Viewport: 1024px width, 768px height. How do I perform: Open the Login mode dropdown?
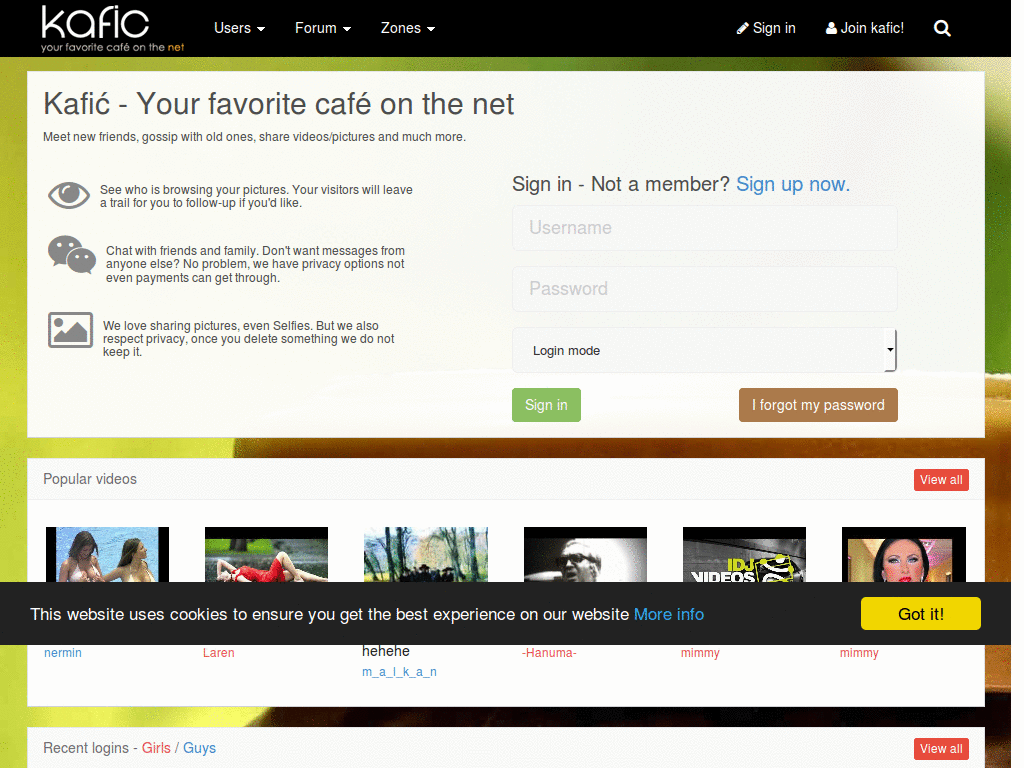point(705,350)
